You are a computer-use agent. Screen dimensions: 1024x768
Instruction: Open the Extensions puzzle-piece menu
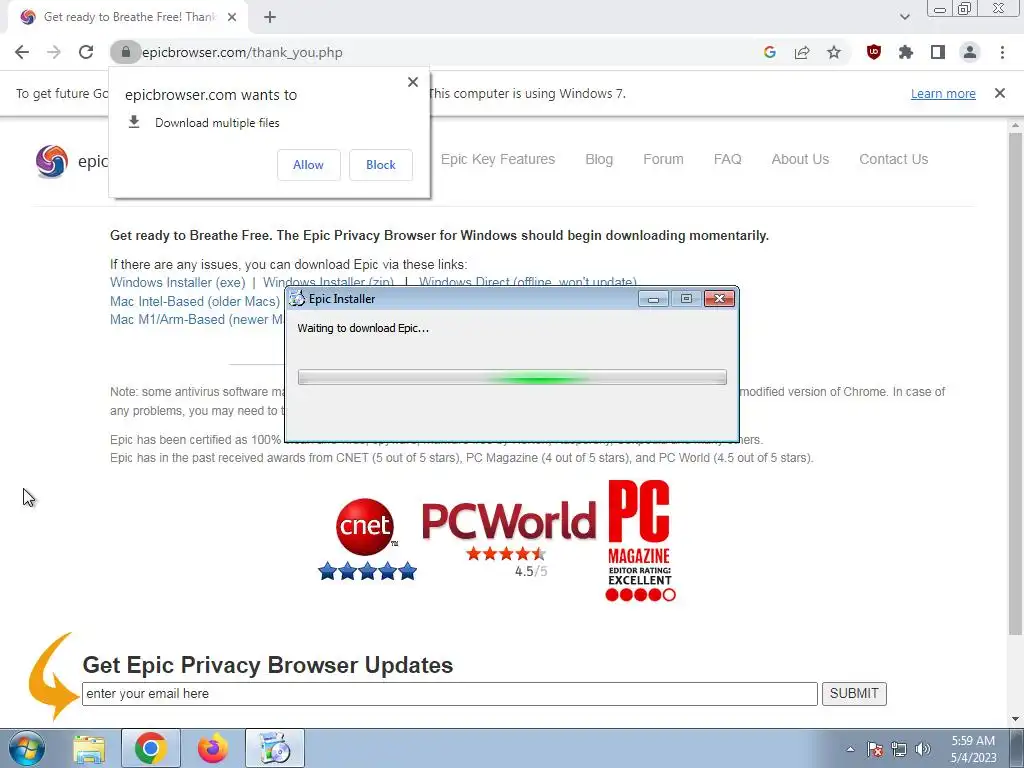pos(905,52)
